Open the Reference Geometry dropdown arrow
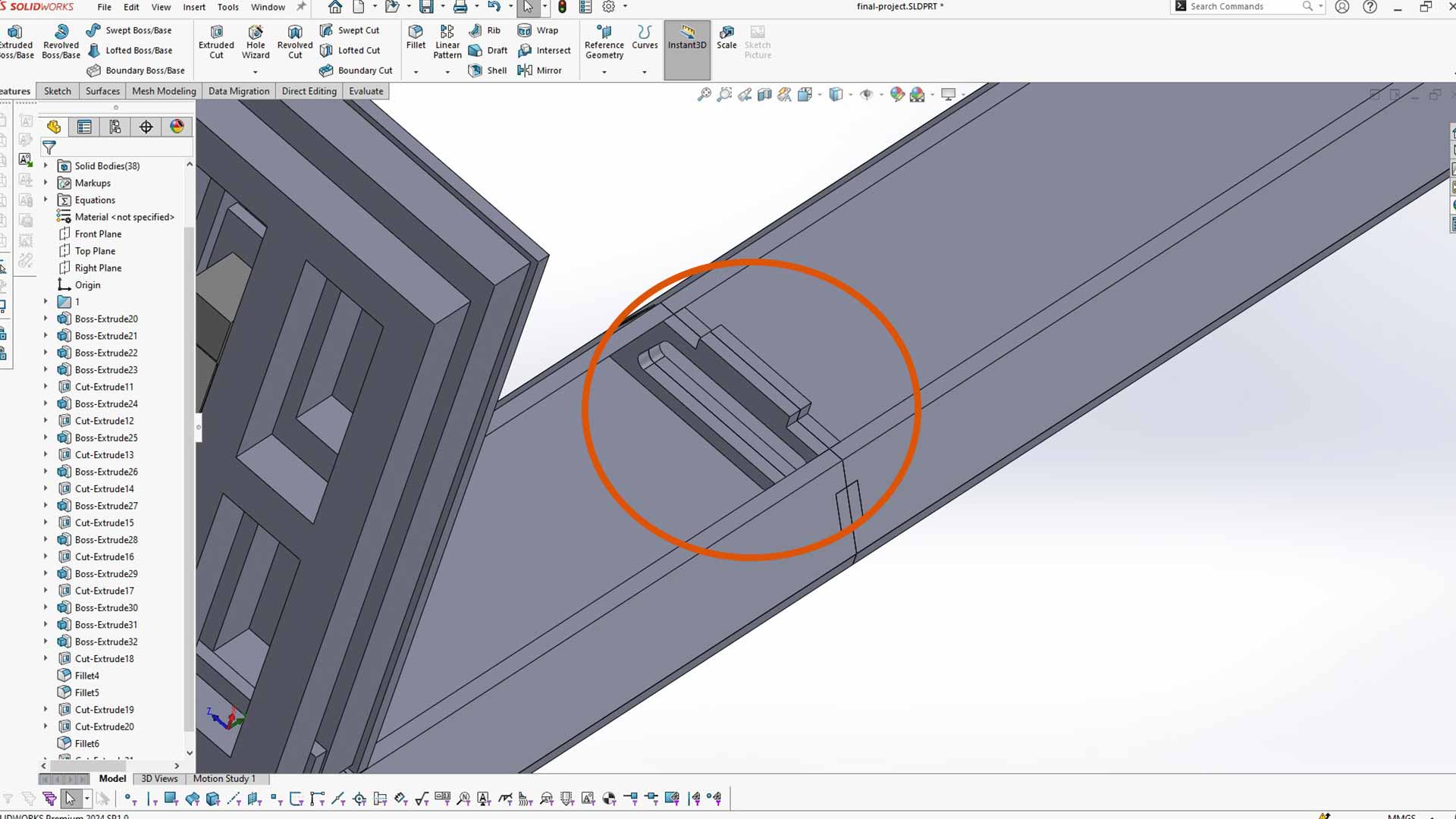The image size is (1456, 819). 604,72
